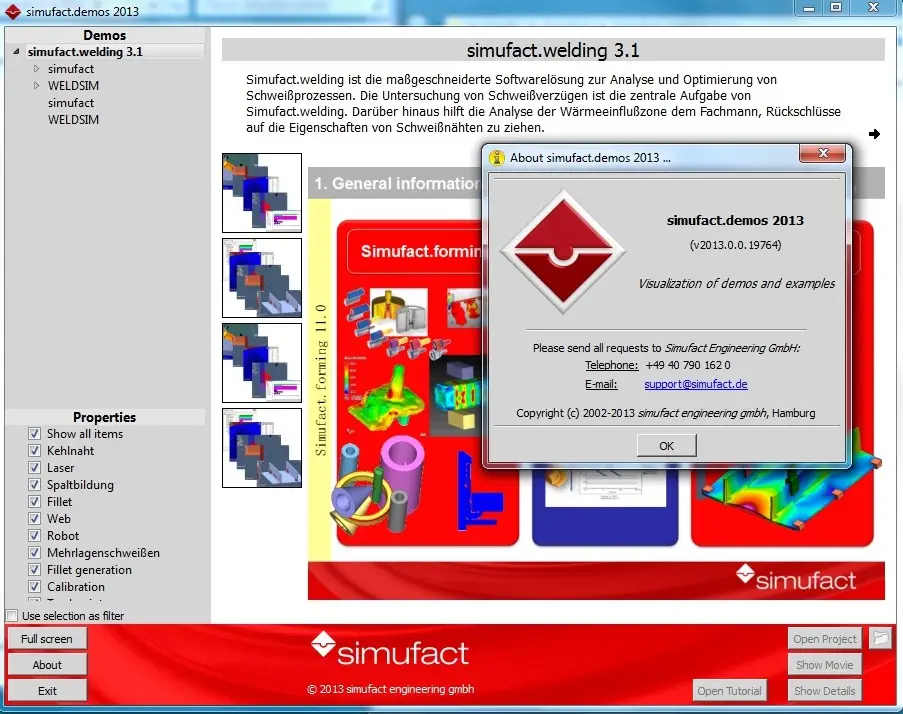Image resolution: width=903 pixels, height=714 pixels.
Task: Select the second WELDSIM tree item
Action: (x=73, y=119)
